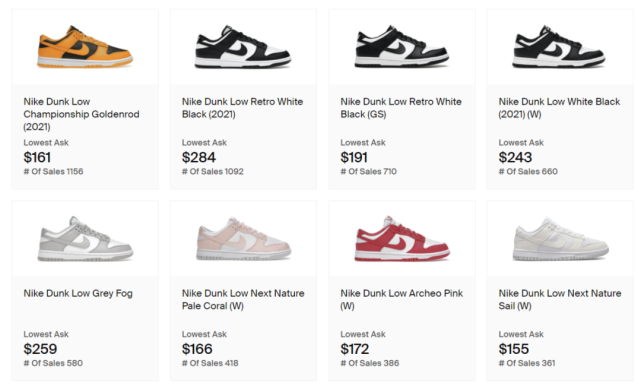Click the Next Nature Sail sneaker image
The width and height of the screenshot is (641, 386).
(560, 239)
